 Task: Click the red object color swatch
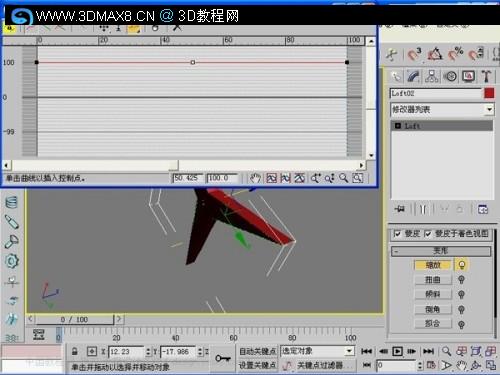tap(489, 93)
